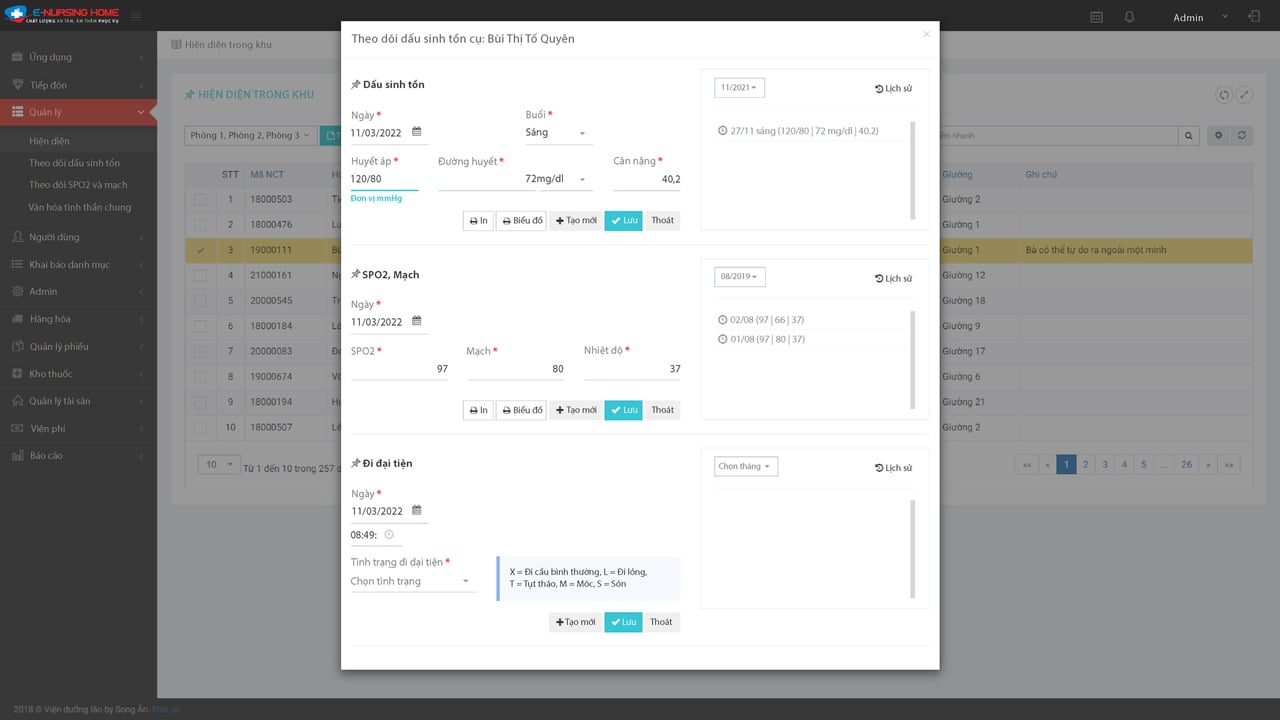Viewport: 1280px width, 720px height.
Task: Click the logout icon in top bar
Action: 1254,17
